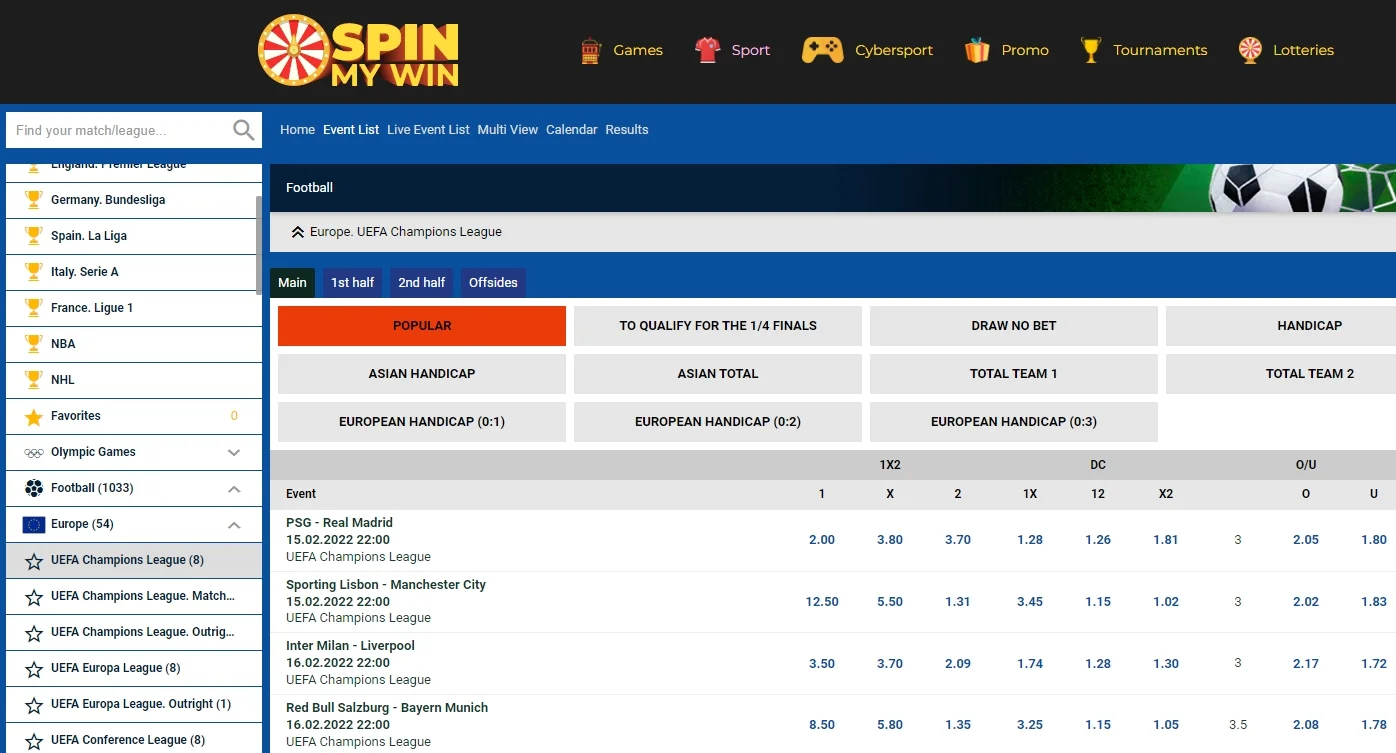The image size is (1396, 753).
Task: Open Cybersport via the gamepad icon
Action: point(822,48)
